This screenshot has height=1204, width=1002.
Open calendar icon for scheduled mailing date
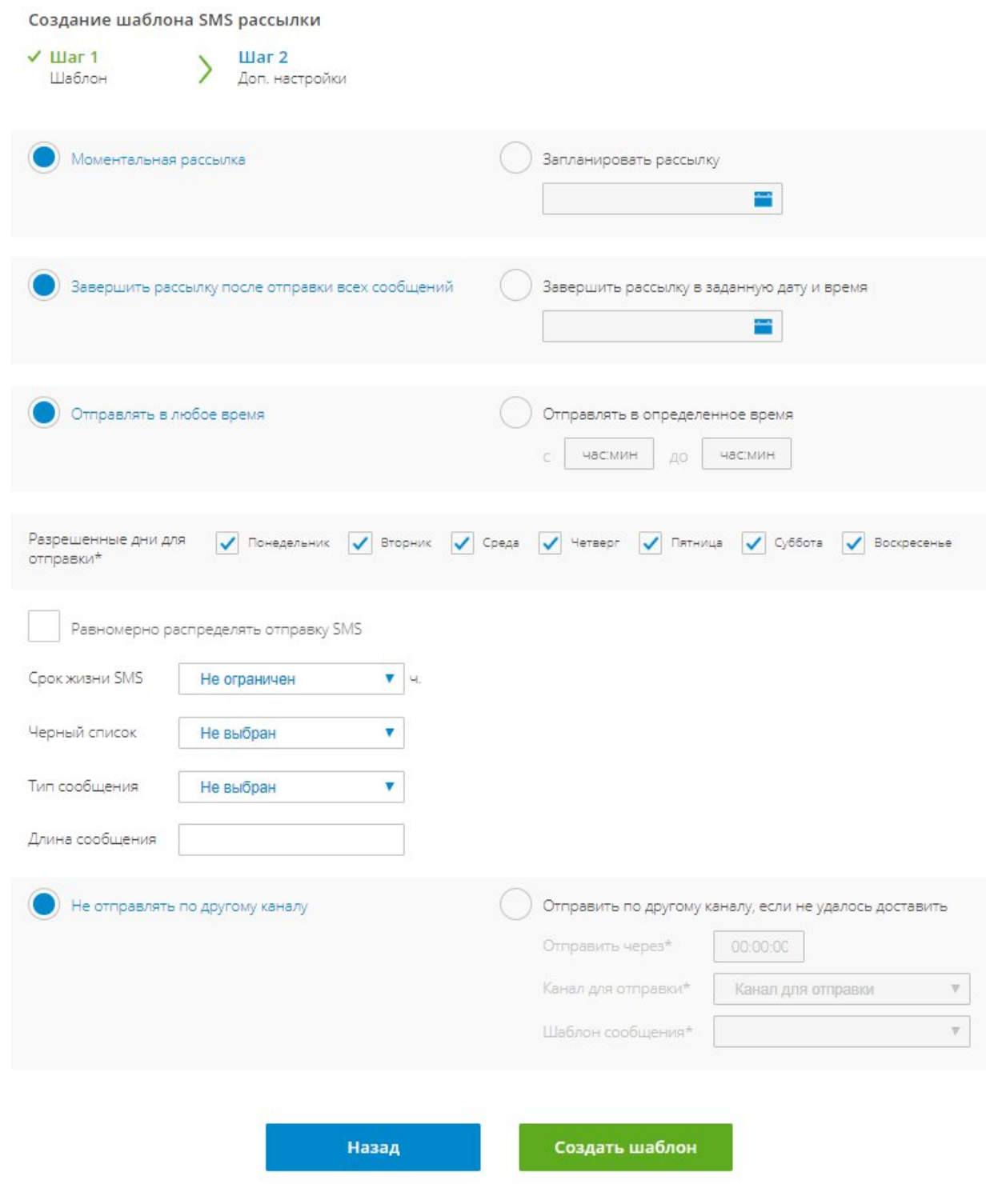tap(763, 199)
